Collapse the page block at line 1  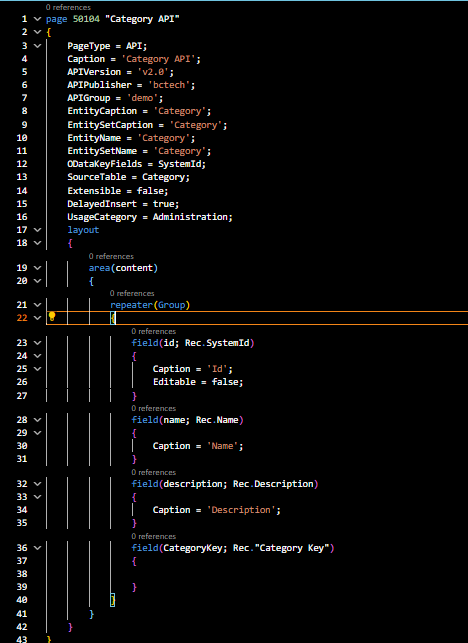point(37,19)
